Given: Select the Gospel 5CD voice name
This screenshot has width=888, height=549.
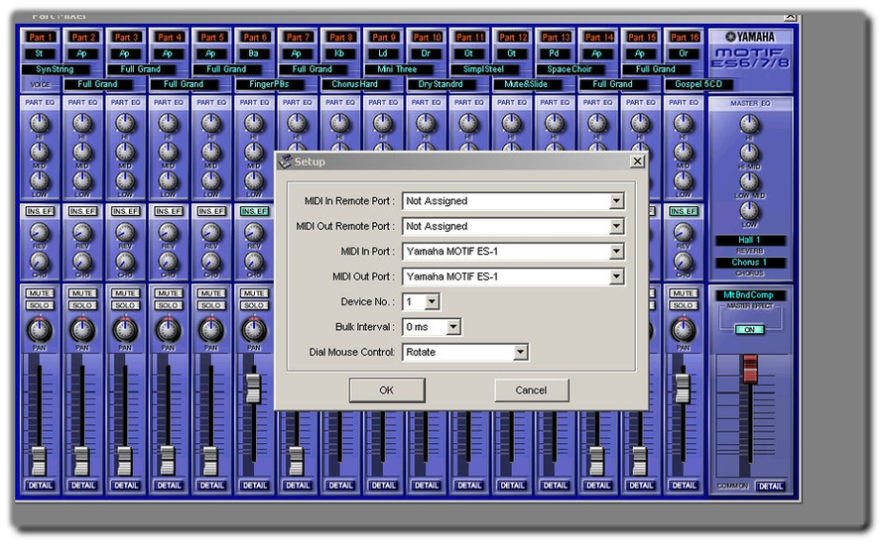Looking at the screenshot, I should [699, 84].
